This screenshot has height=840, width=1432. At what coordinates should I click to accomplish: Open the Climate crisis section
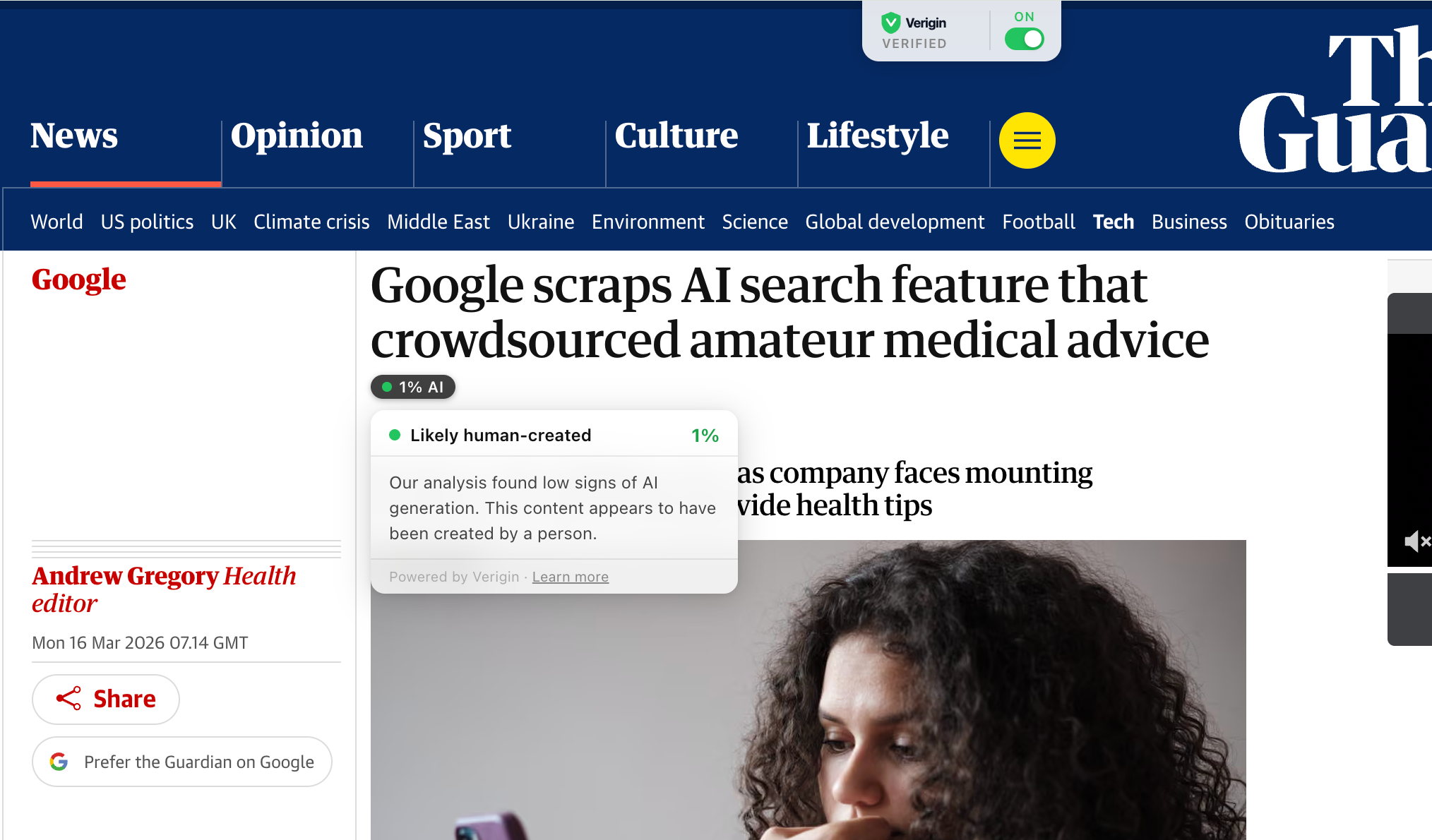311,222
